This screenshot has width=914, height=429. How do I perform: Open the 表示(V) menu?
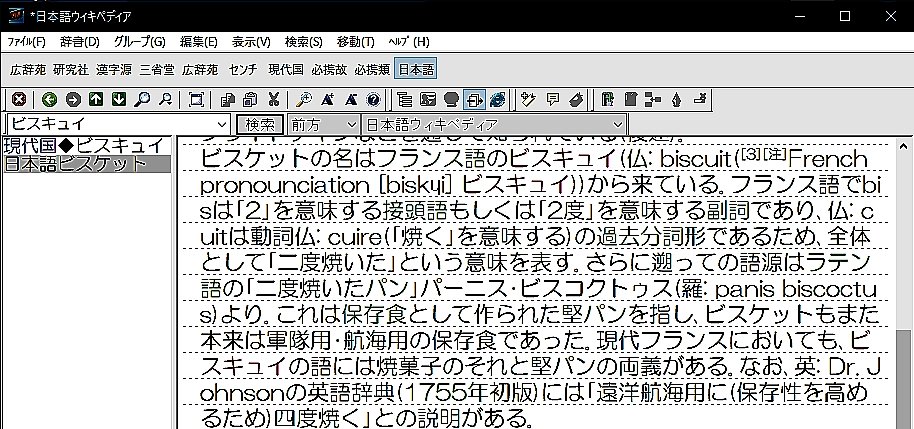[251, 42]
